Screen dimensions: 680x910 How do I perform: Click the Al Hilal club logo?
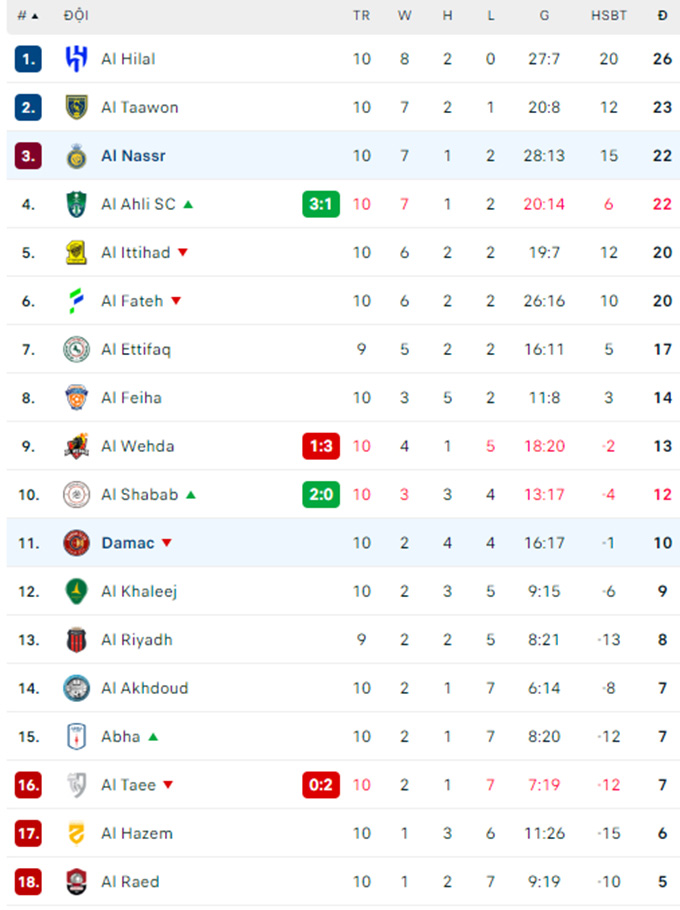[76, 59]
